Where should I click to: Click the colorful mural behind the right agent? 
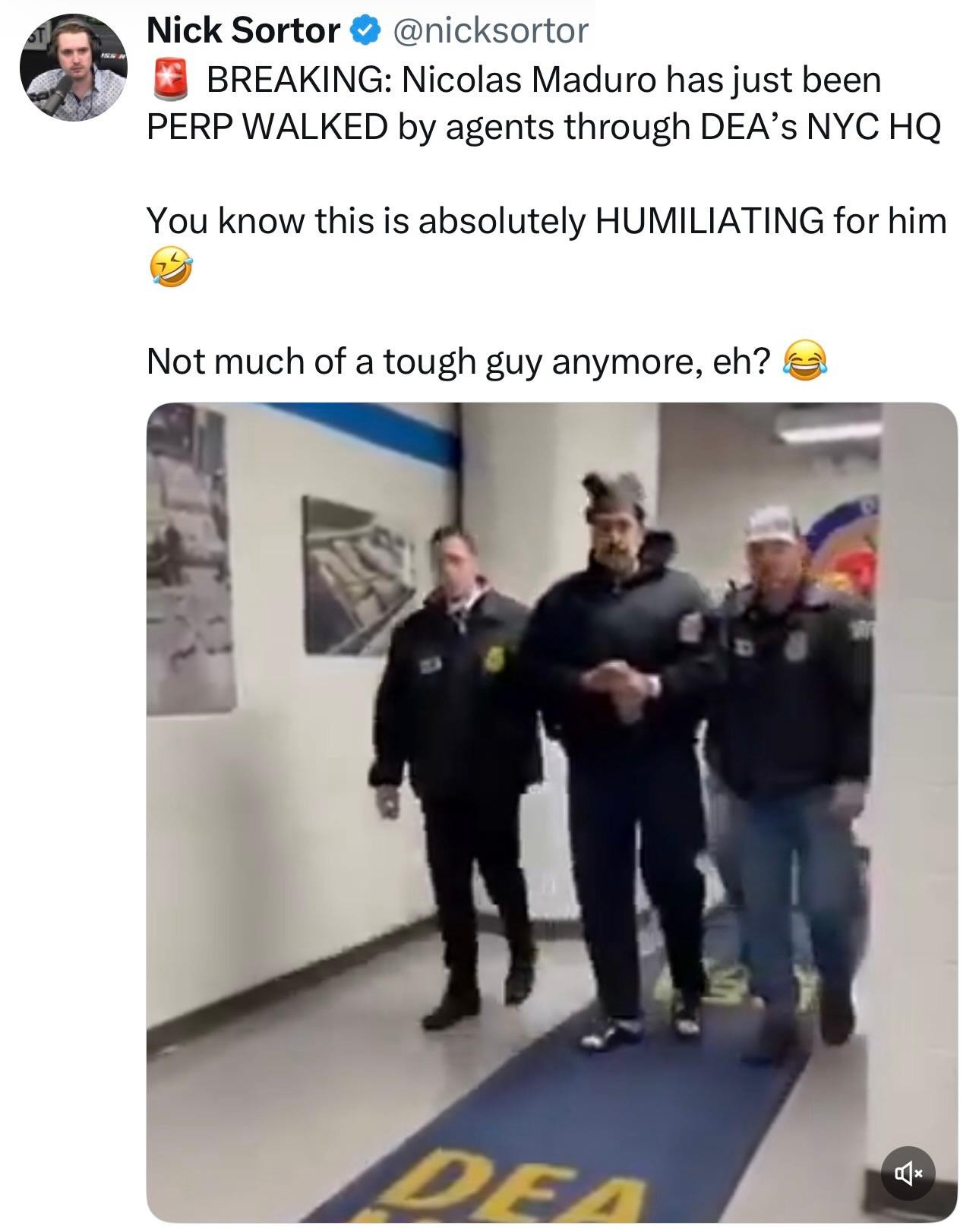pyautogui.click(x=843, y=547)
